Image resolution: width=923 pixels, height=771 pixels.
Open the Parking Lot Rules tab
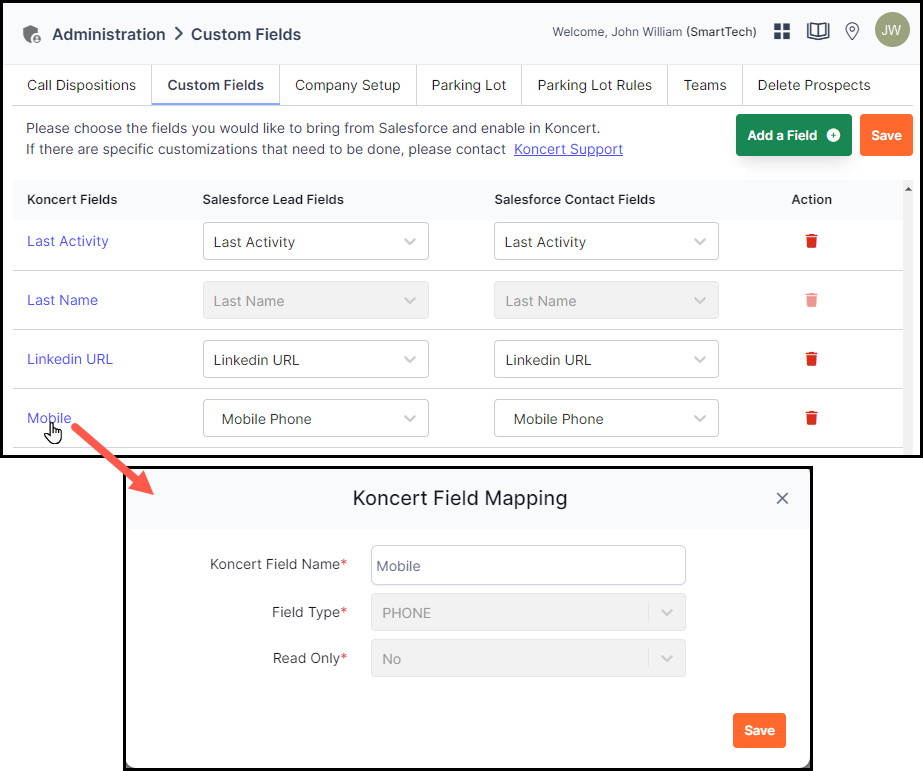[595, 85]
